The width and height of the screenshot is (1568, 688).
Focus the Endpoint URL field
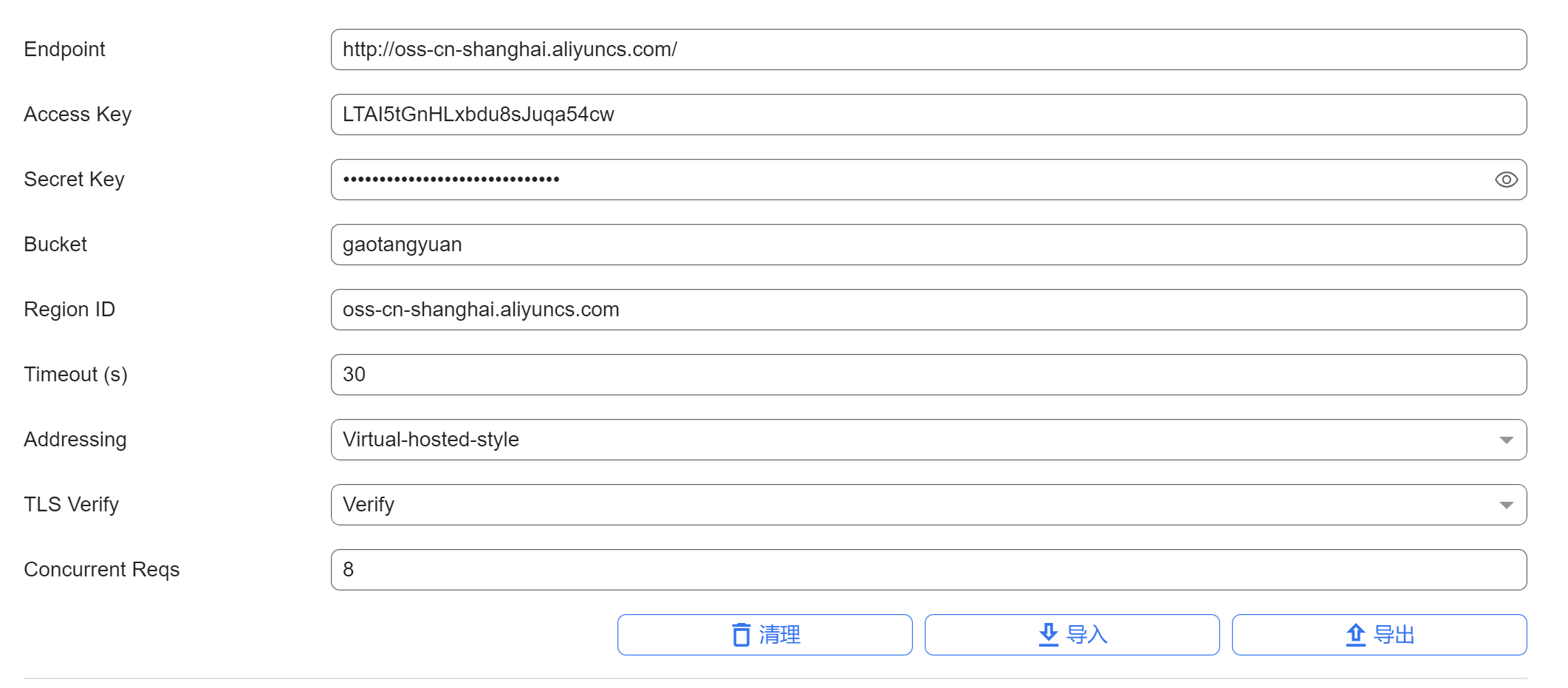point(928,50)
